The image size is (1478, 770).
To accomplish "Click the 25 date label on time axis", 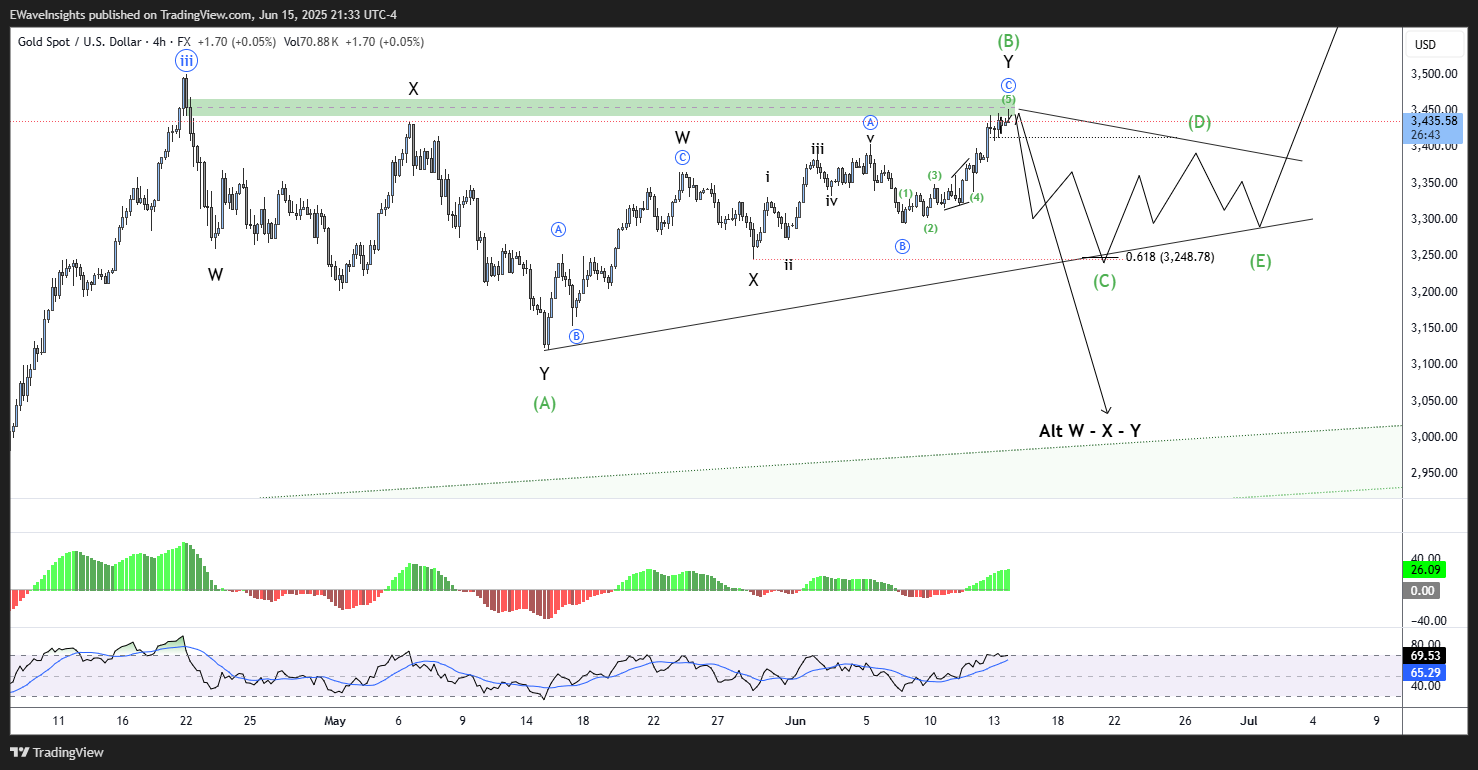I will tap(249, 721).
